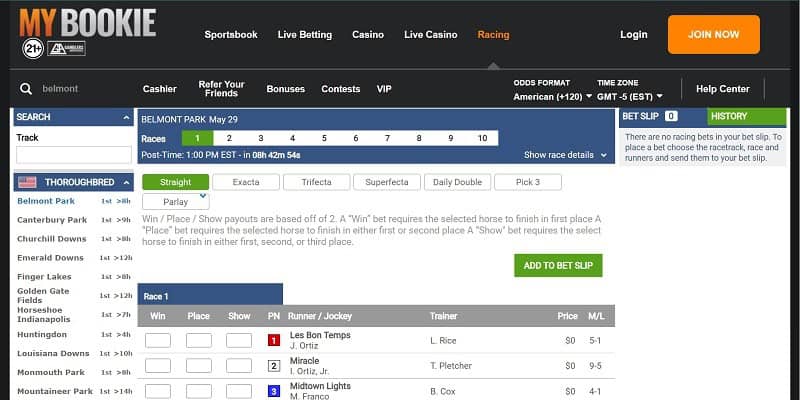The image size is (800, 400).
Task: Select race 1
Action: (197, 138)
